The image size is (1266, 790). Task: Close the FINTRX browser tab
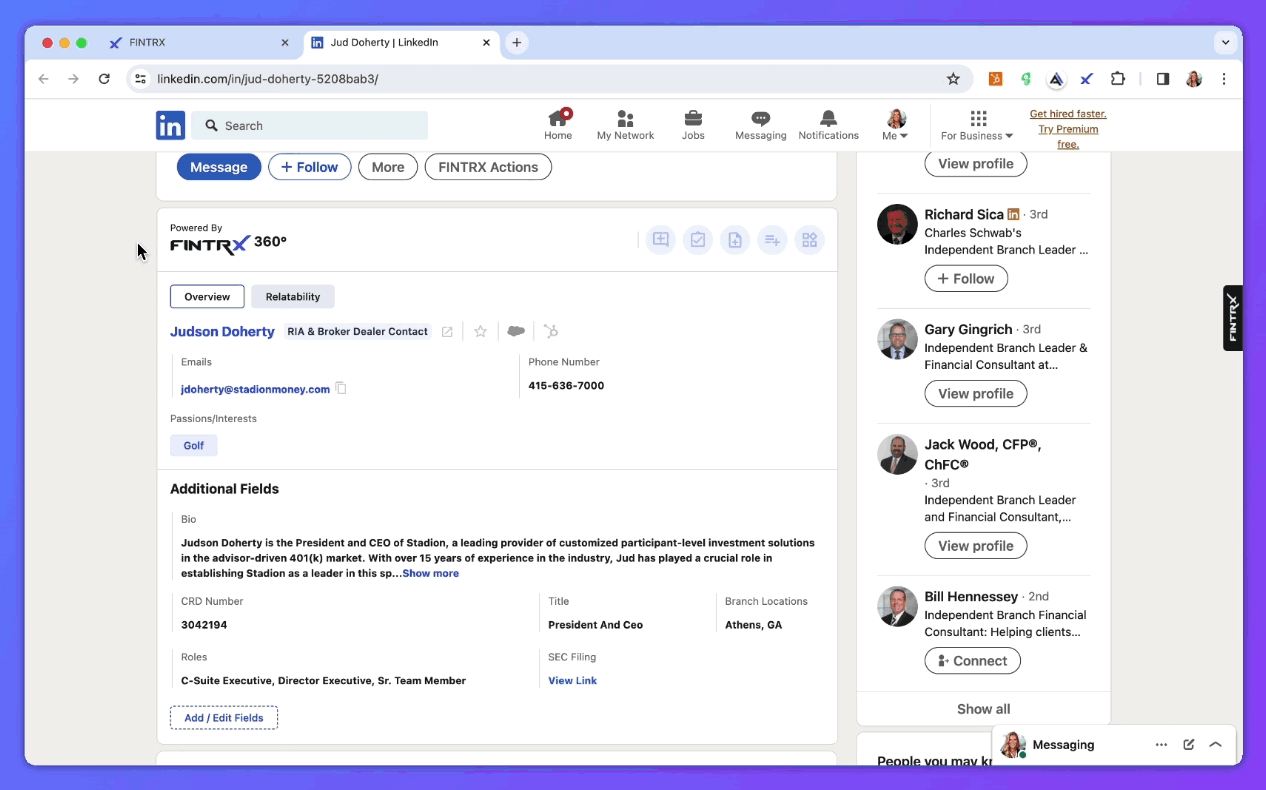tap(285, 43)
